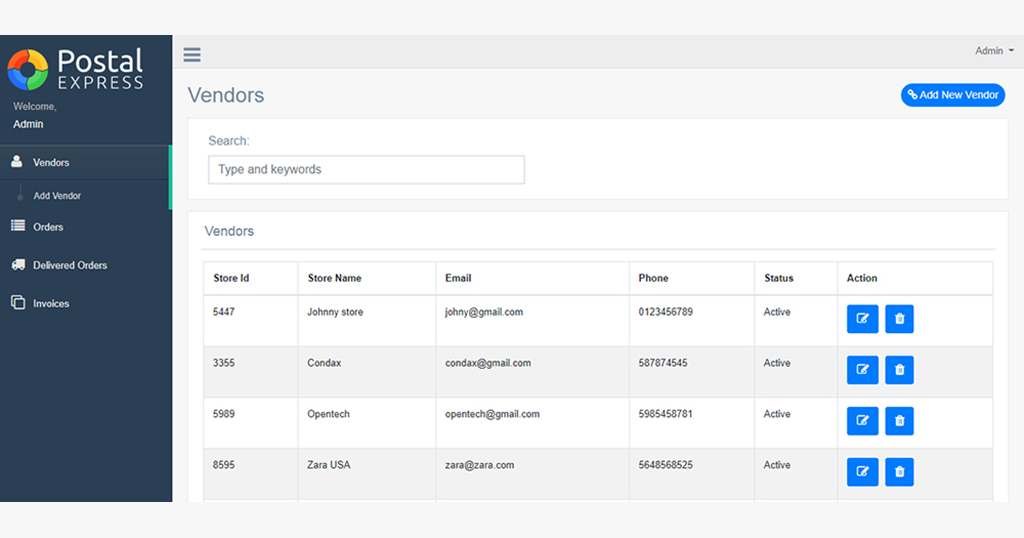This screenshot has width=1024, height=538.
Task: Edit the Zara USA vendor
Action: [x=862, y=471]
